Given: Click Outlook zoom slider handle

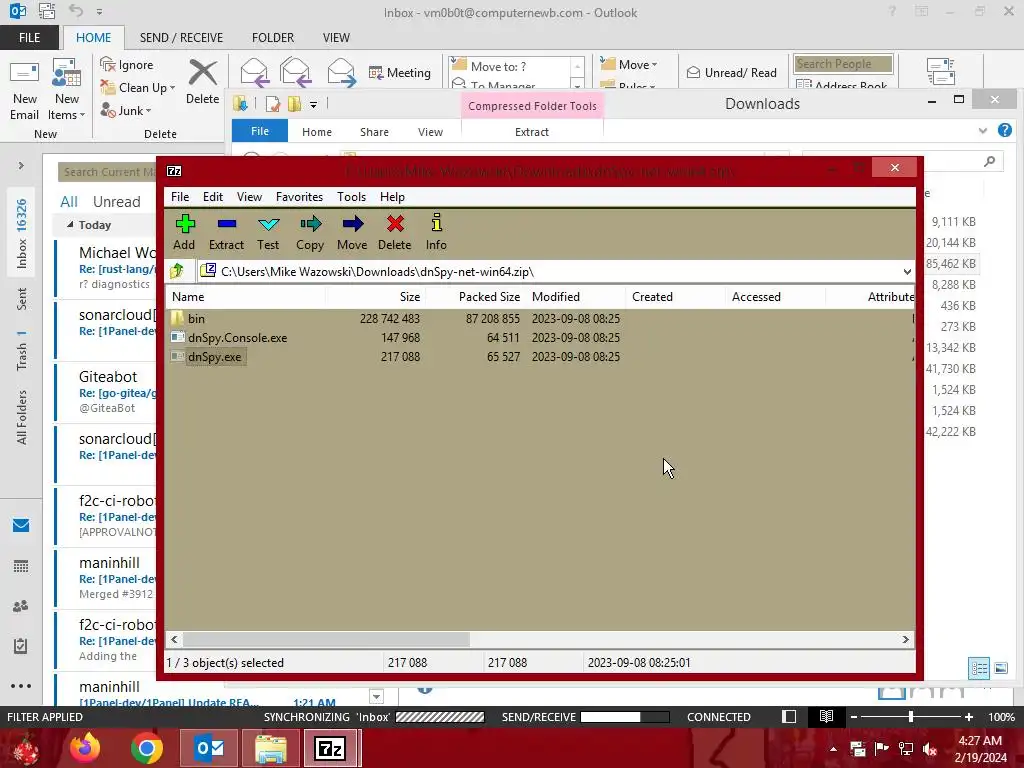Looking at the screenshot, I should pyautogui.click(x=910, y=717).
